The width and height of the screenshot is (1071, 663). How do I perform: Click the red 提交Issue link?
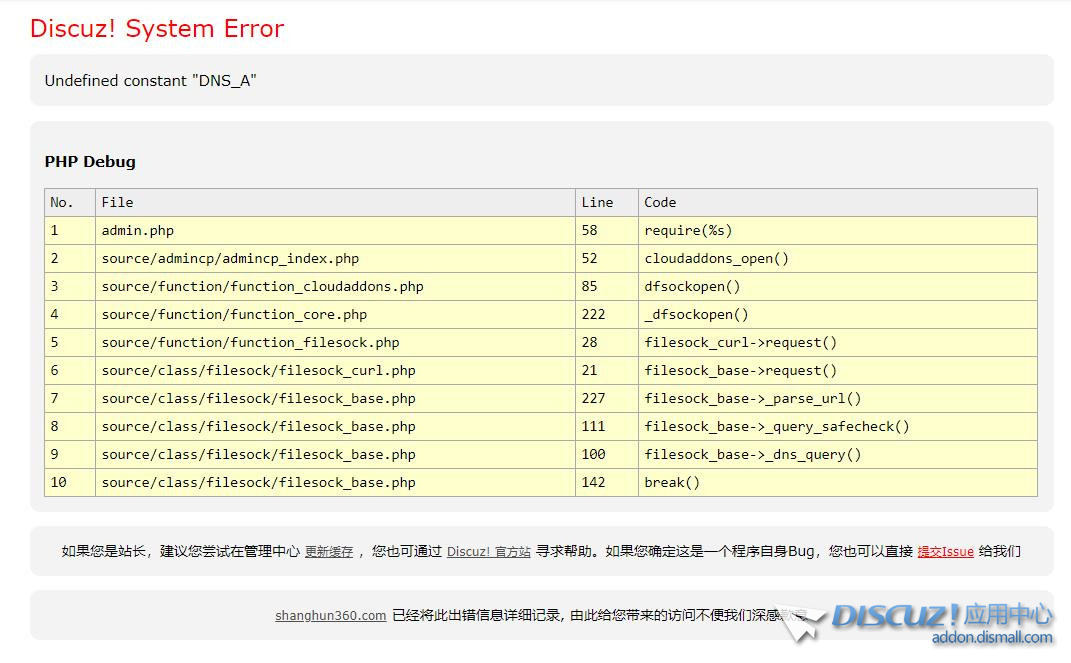[x=945, y=552]
